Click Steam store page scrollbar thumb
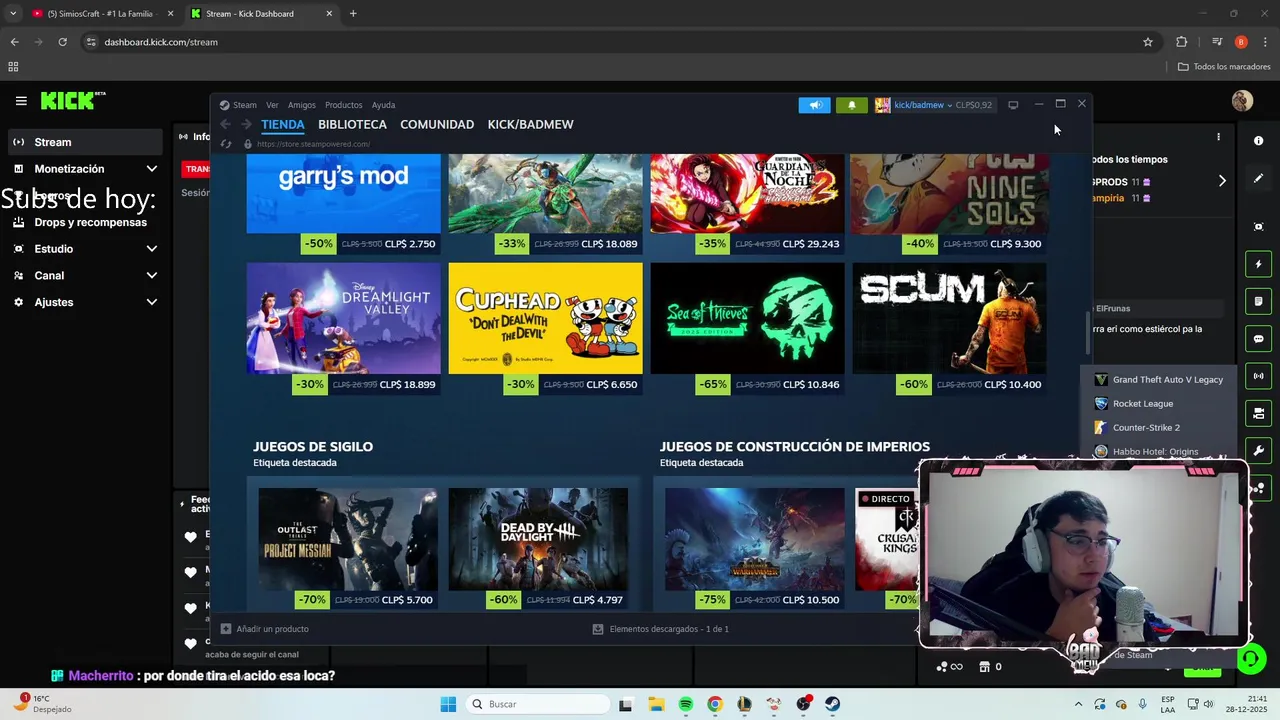The height and width of the screenshot is (720, 1280). click(x=1087, y=333)
